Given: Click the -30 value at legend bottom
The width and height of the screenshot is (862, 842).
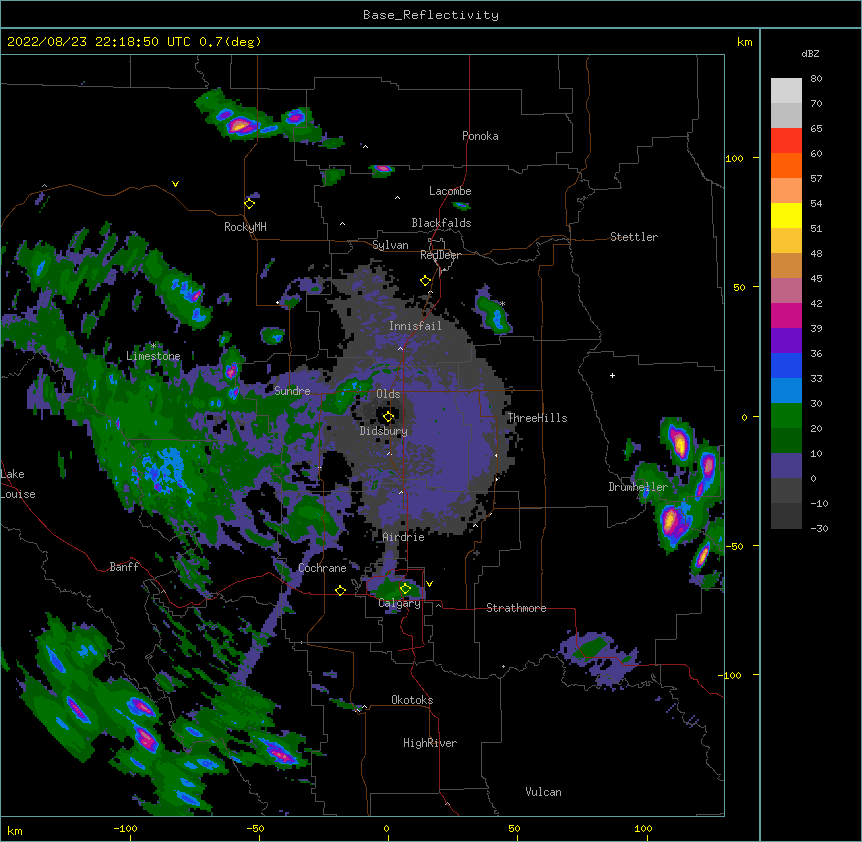Looking at the screenshot, I should click(819, 528).
